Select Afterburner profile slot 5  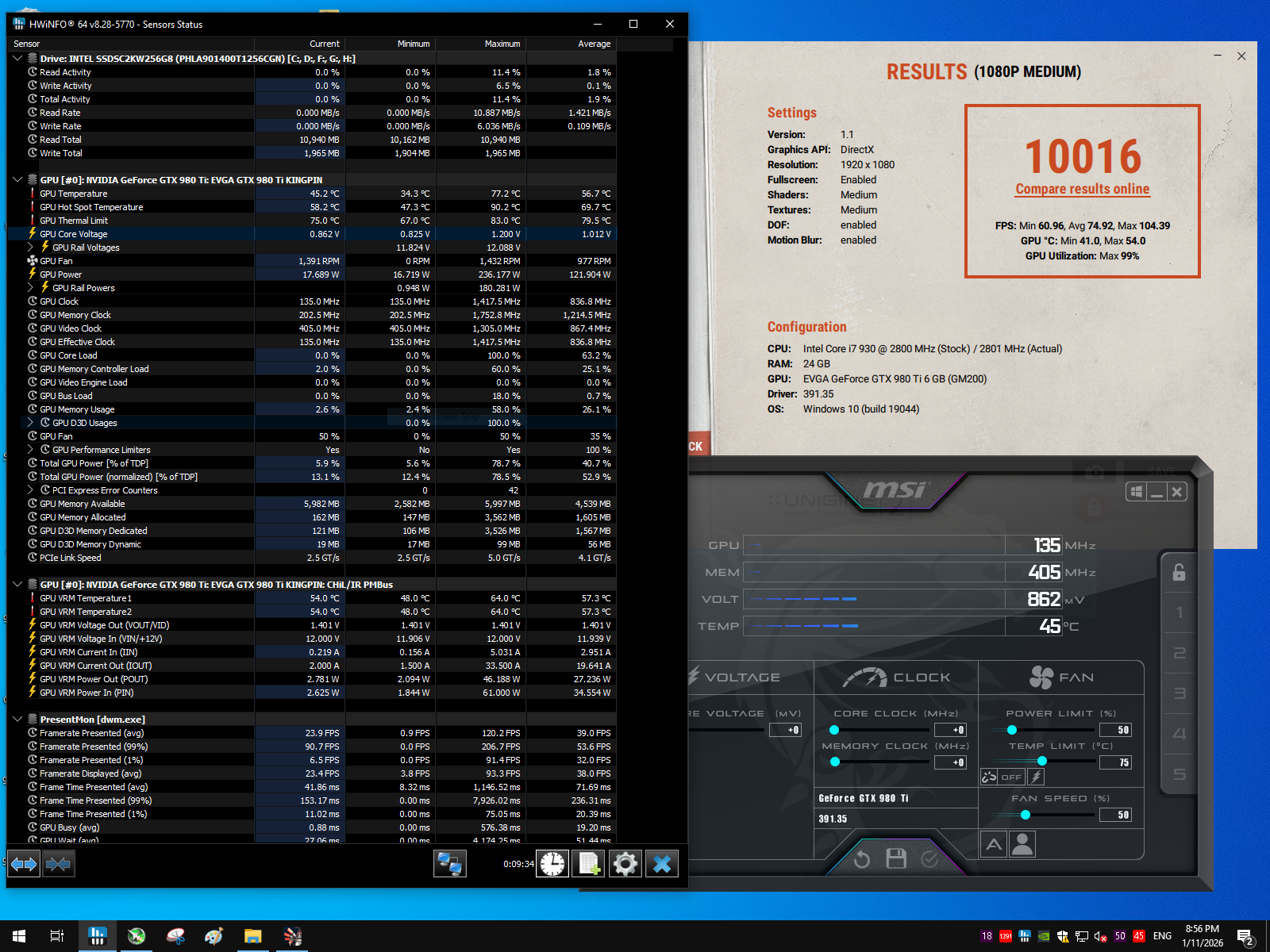click(x=1180, y=774)
